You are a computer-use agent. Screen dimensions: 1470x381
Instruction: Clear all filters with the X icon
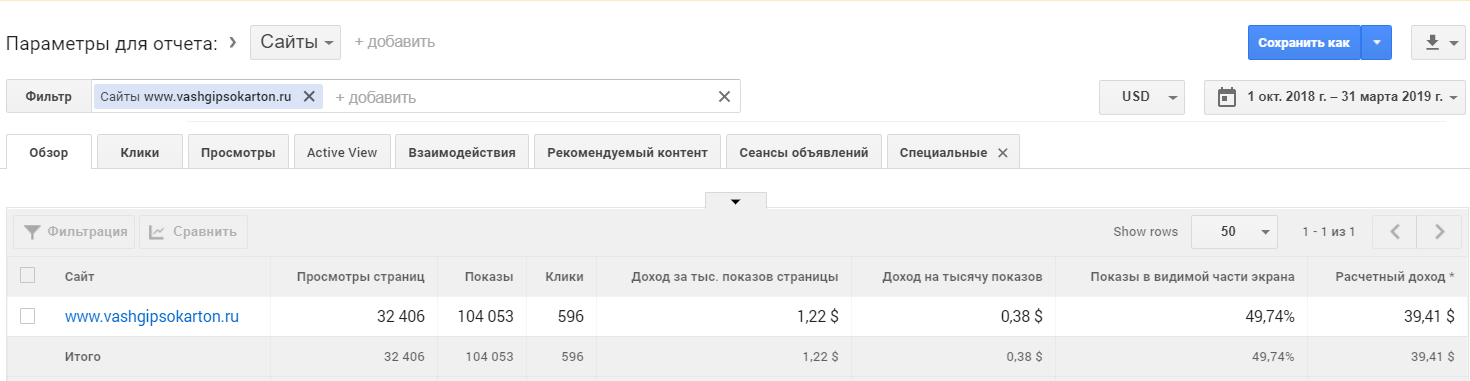point(724,97)
